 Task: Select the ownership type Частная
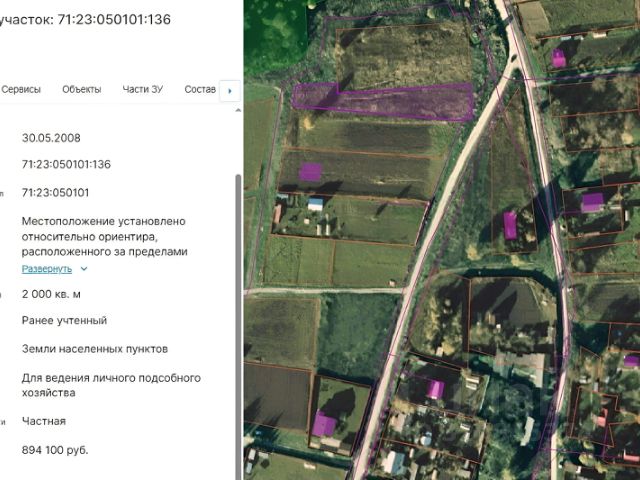click(44, 421)
